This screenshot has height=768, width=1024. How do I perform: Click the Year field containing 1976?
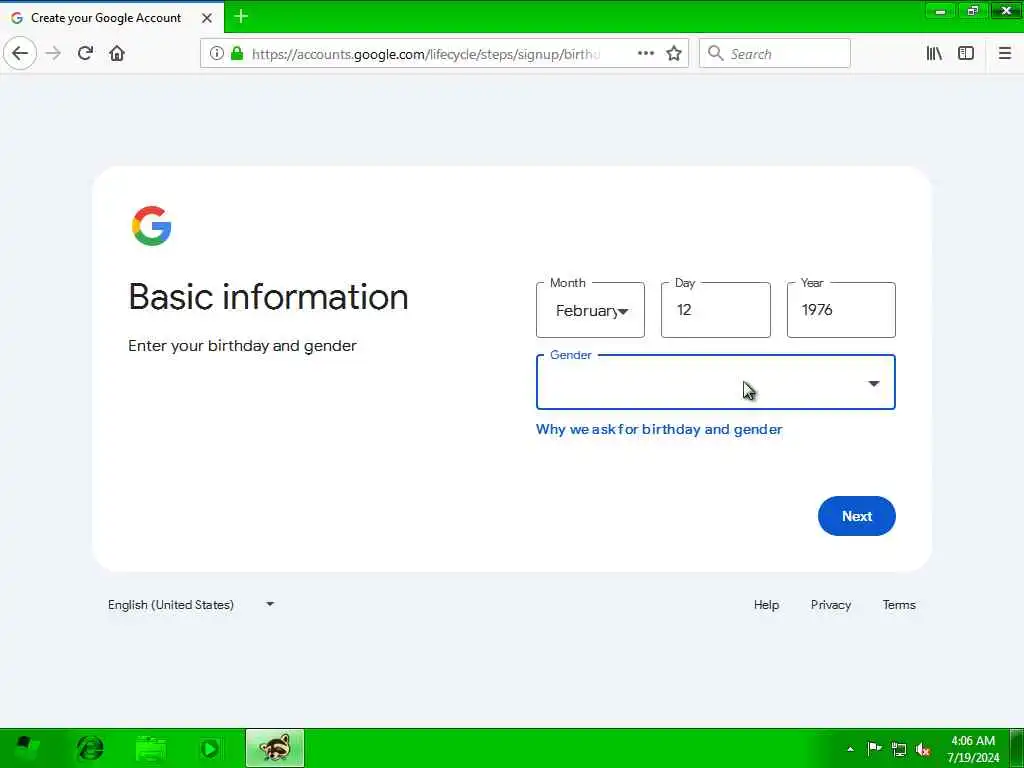point(841,310)
